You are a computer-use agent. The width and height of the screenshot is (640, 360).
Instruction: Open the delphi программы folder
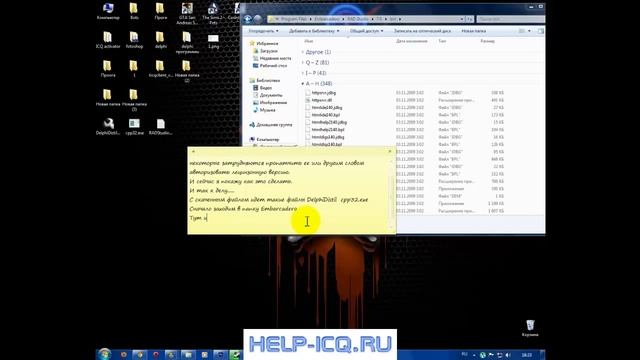coord(187,42)
